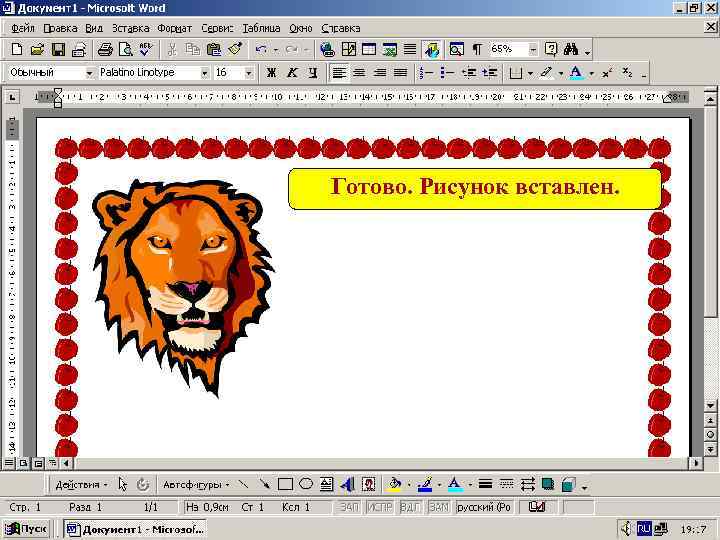Open Document Map magnifier icon
The width and height of the screenshot is (720, 540).
[456, 49]
